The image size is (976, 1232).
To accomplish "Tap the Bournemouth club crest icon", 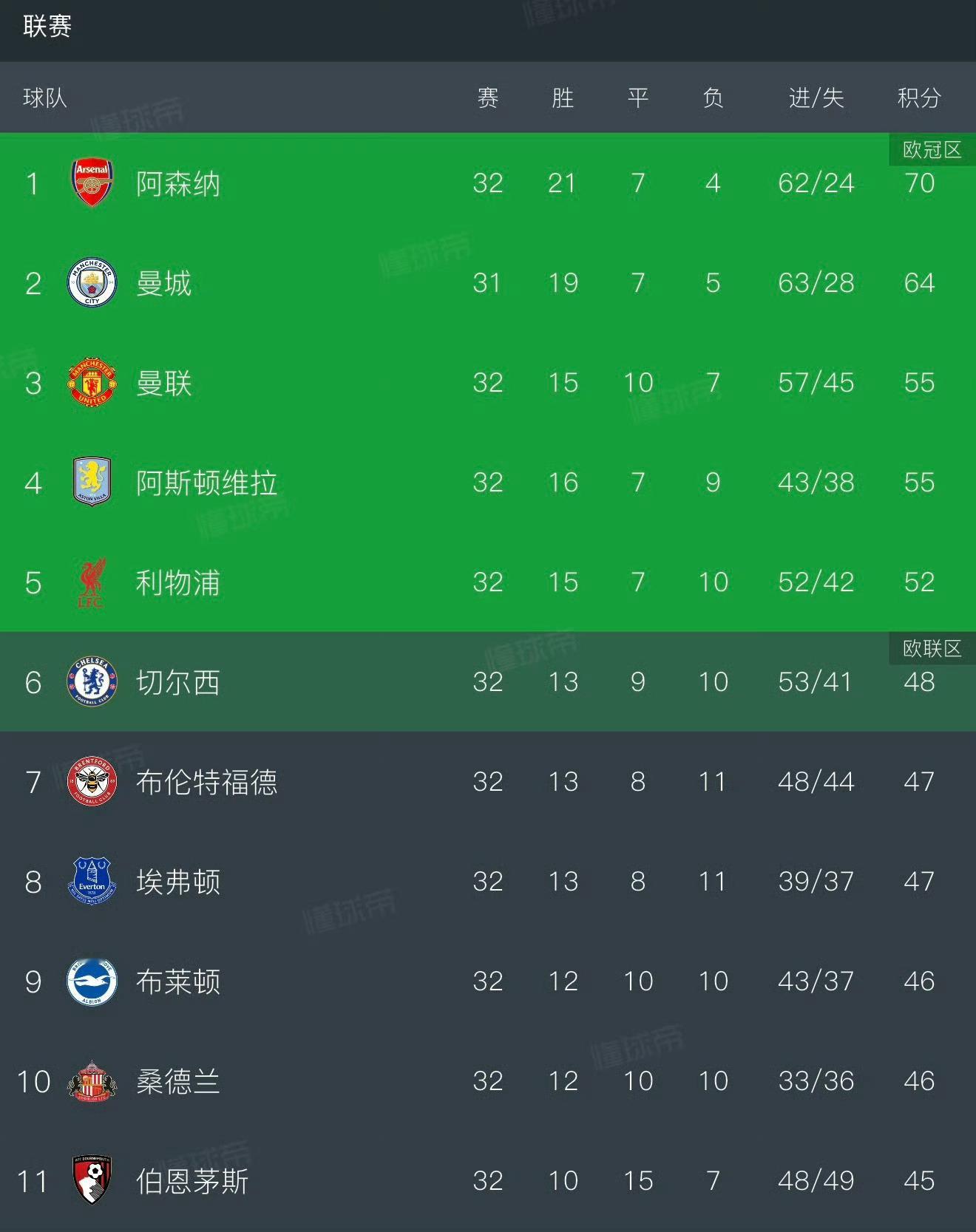I will tap(92, 1180).
